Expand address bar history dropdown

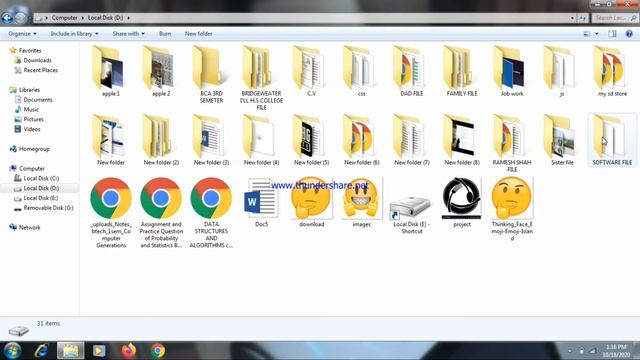(x=572, y=18)
